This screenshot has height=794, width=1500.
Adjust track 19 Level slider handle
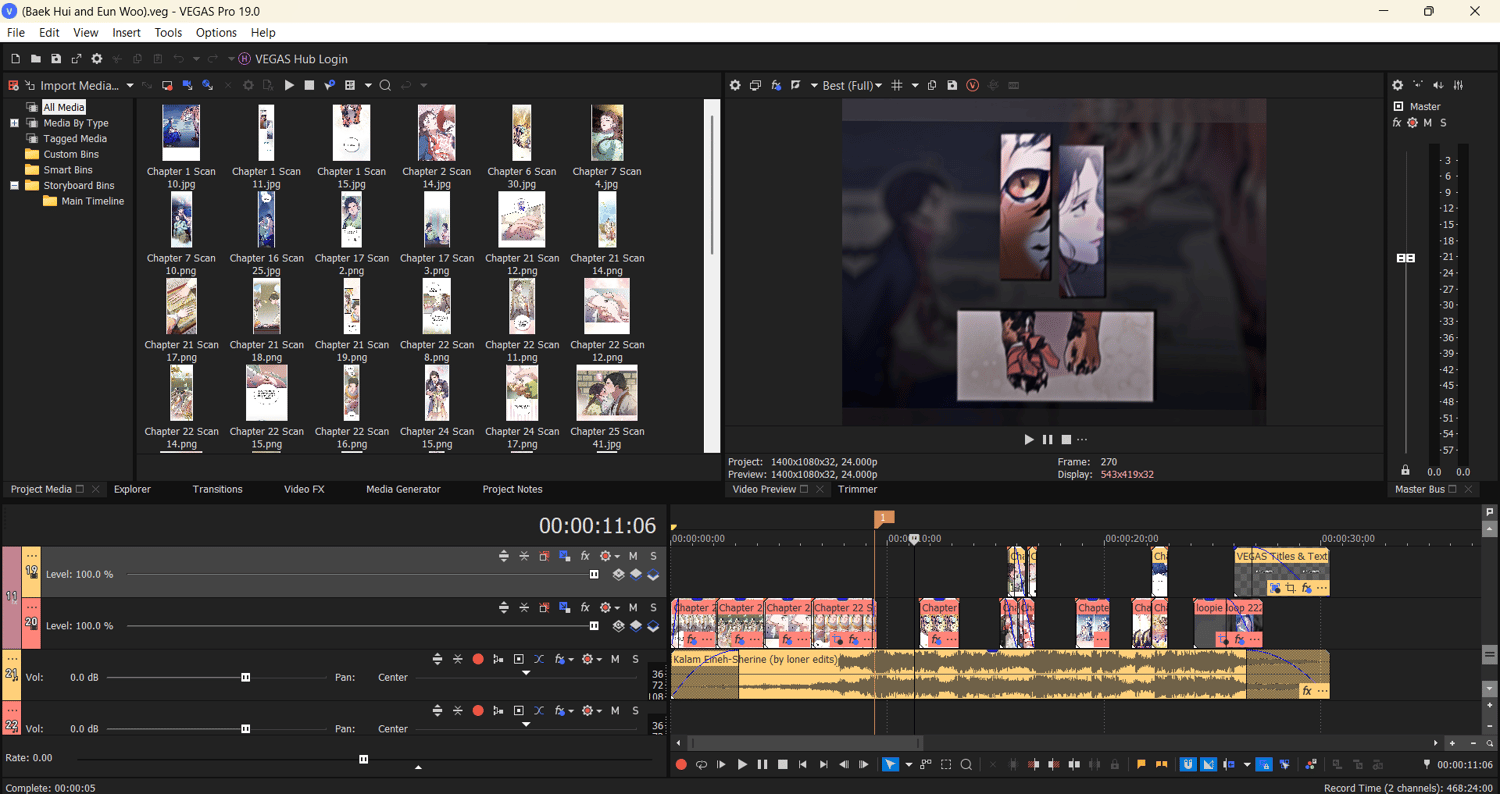[x=594, y=574]
